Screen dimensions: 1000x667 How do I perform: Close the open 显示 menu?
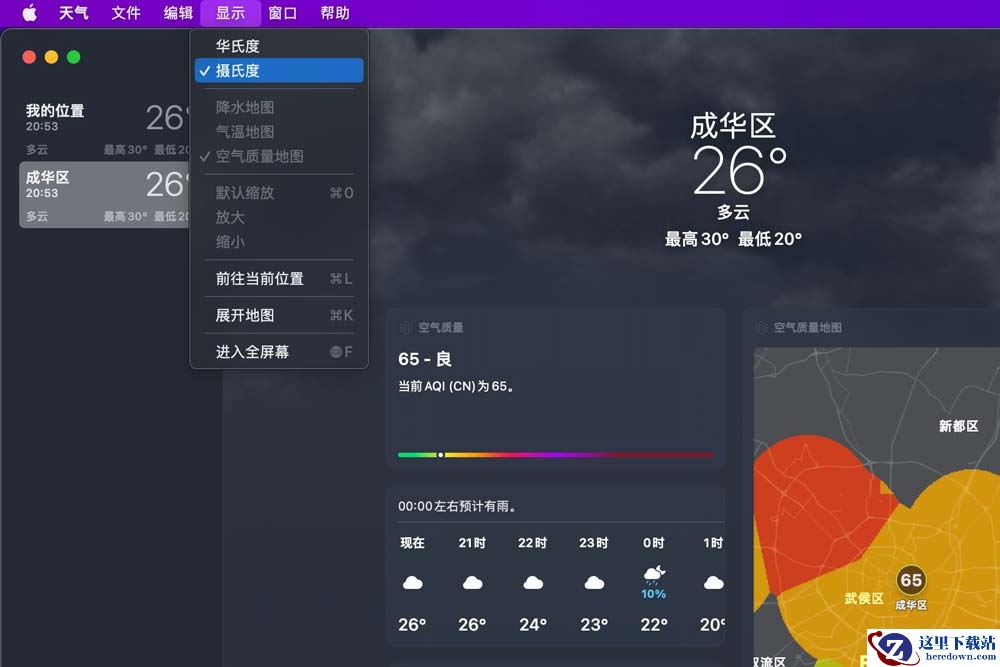[x=230, y=13]
